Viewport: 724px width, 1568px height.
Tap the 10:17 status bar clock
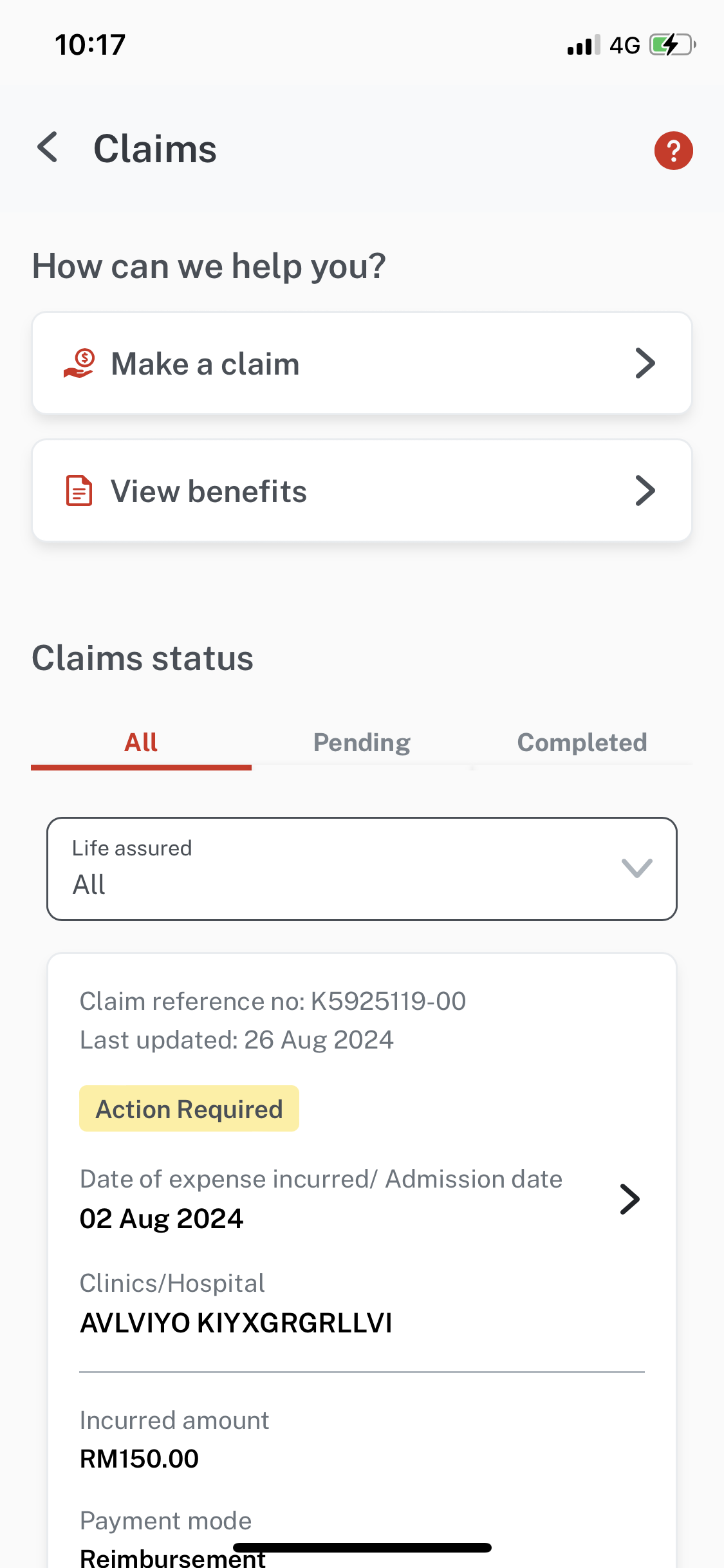click(x=90, y=45)
